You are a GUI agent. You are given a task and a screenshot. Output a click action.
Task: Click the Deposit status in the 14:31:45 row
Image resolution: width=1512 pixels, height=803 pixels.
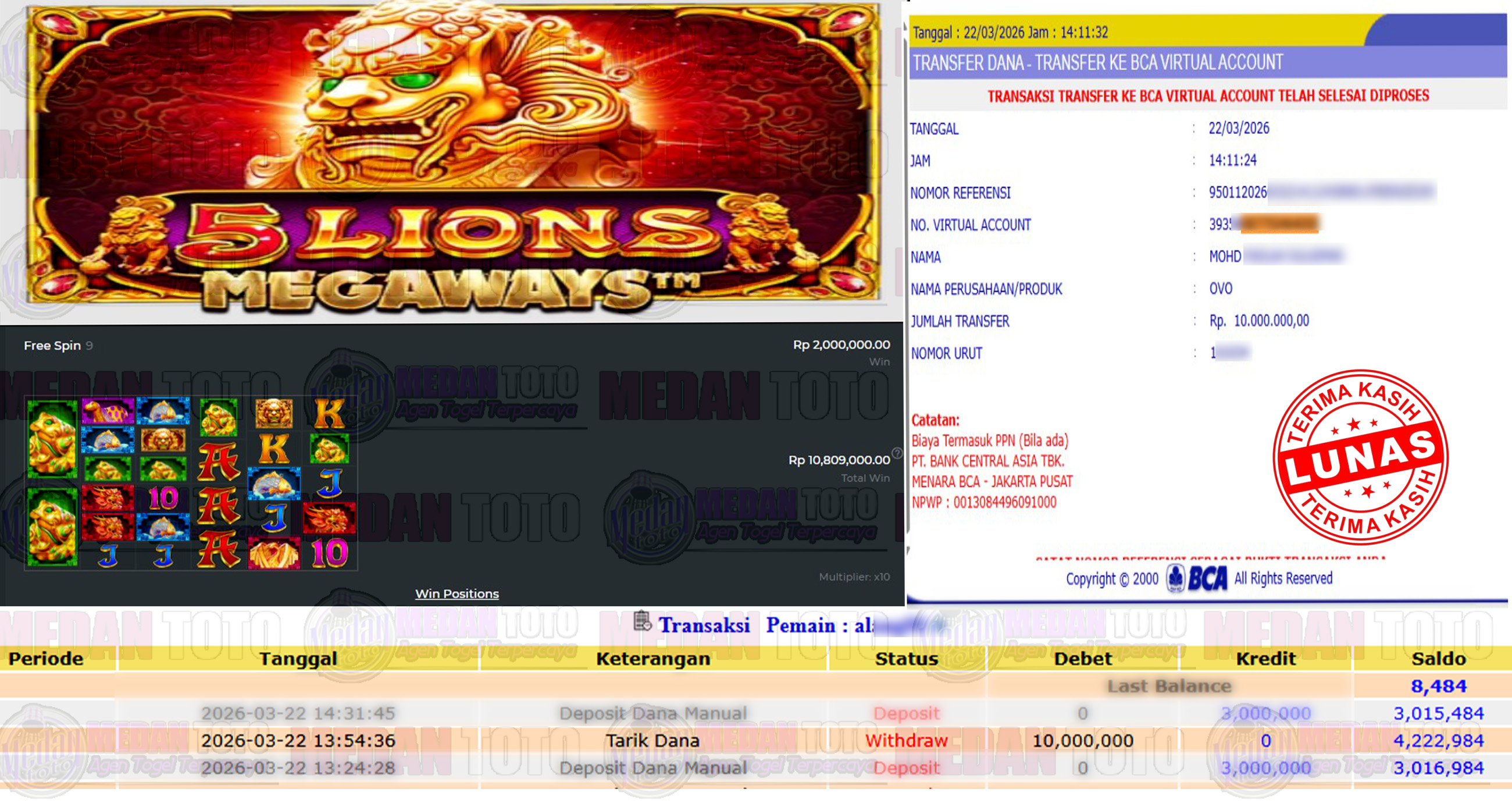906,713
